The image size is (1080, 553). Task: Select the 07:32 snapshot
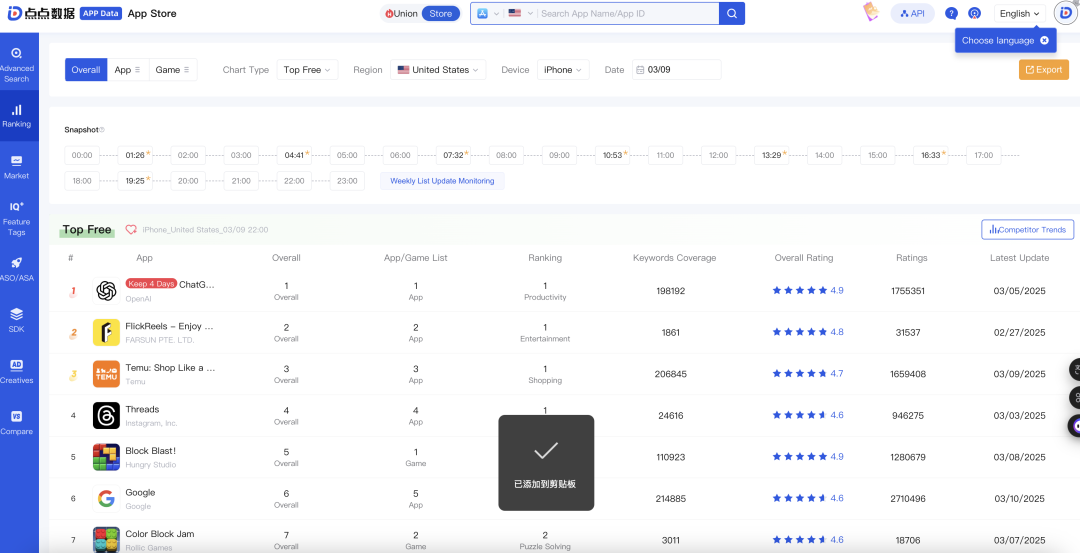tap(453, 155)
